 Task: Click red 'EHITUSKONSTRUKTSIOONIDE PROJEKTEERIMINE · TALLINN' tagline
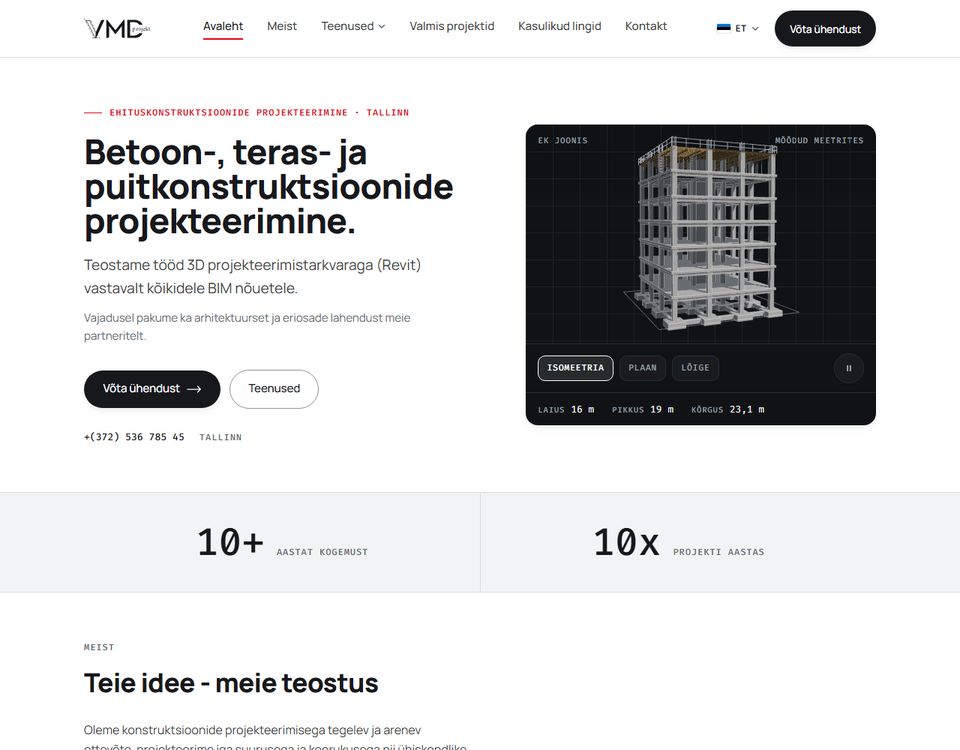pyautogui.click(x=259, y=113)
